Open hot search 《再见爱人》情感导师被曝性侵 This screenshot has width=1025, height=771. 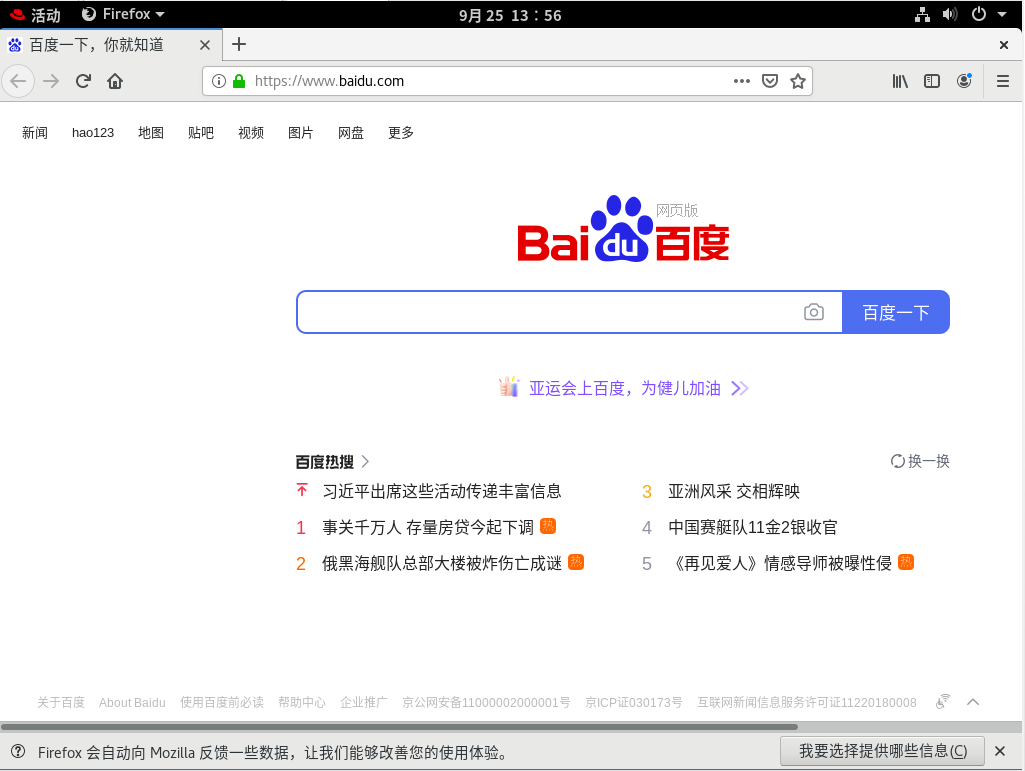tap(780, 563)
